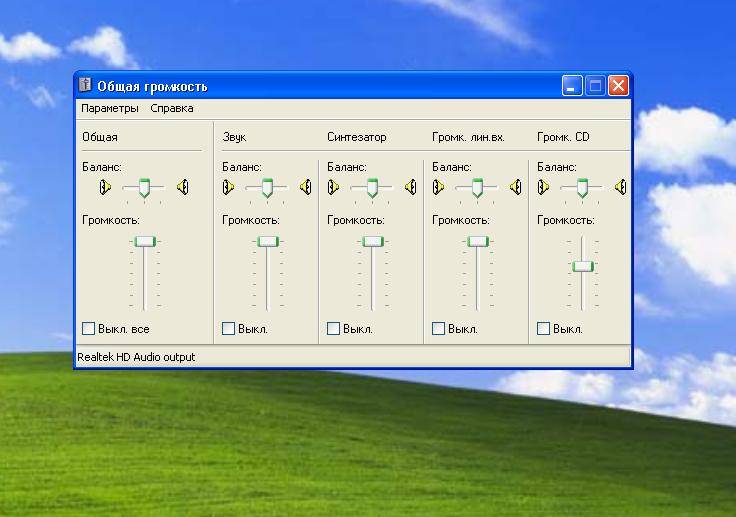
Task: Minimize the Общая громкость window
Action: 572,86
